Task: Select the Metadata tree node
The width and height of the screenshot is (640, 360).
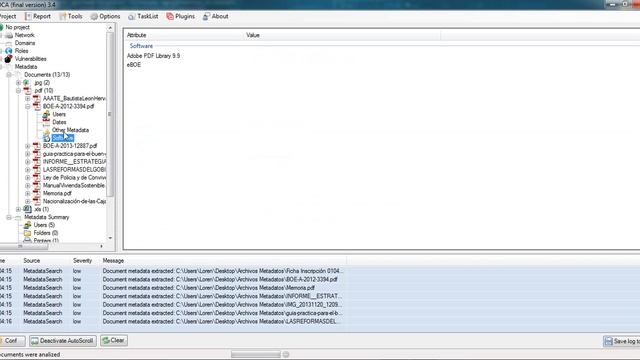Action: pos(26,67)
